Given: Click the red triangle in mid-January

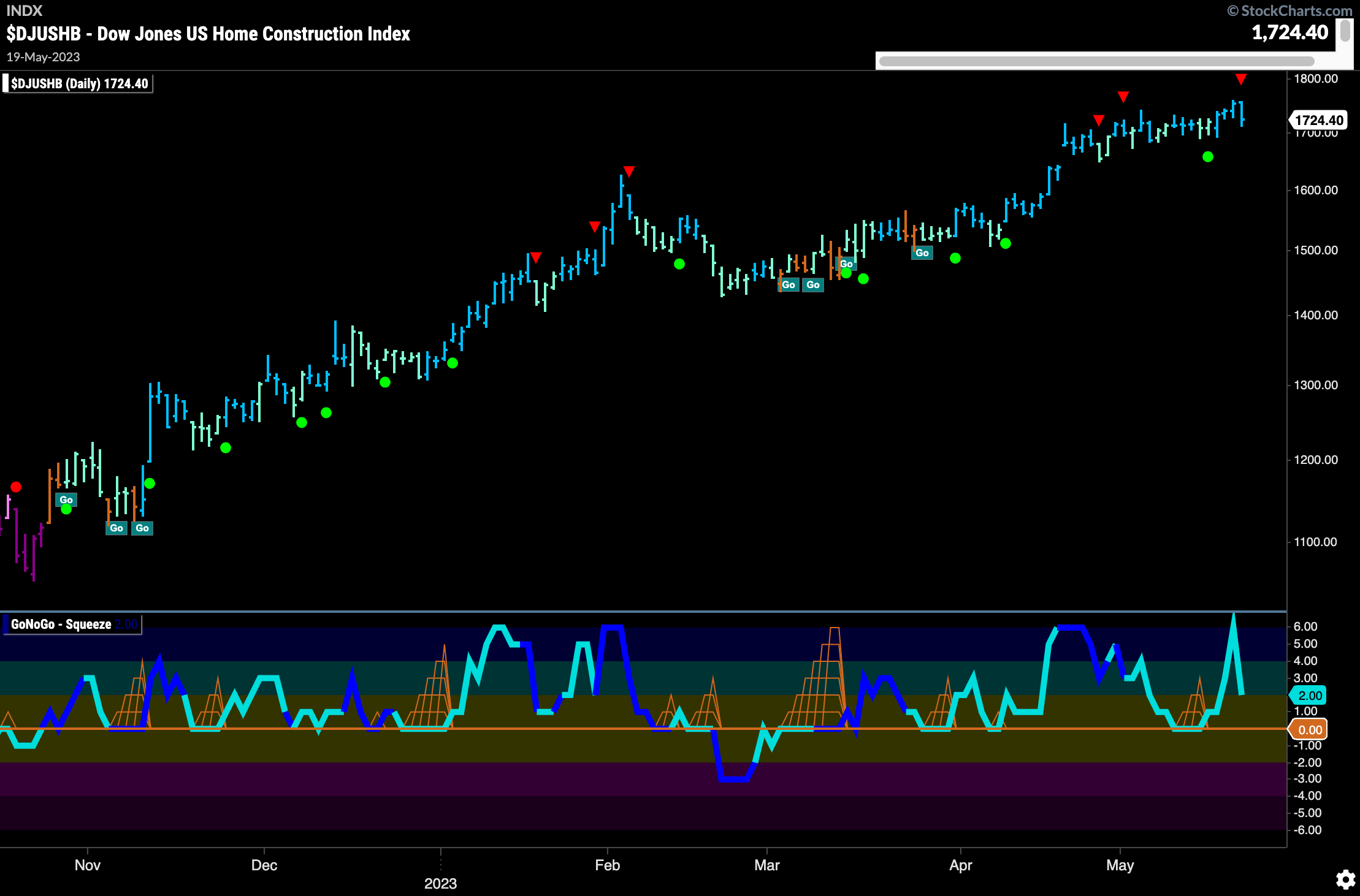Looking at the screenshot, I should 536,257.
